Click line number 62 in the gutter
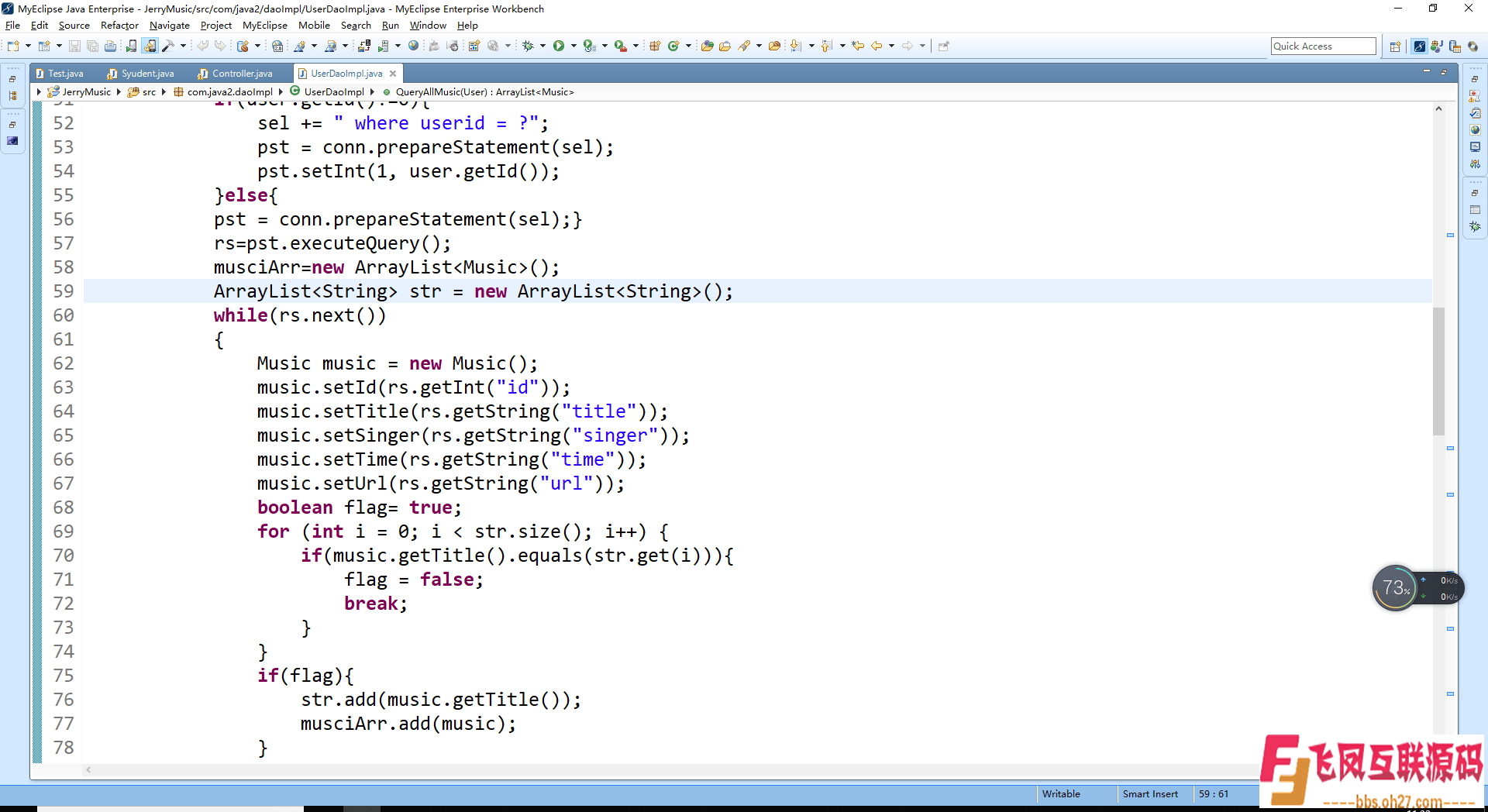 click(x=64, y=363)
